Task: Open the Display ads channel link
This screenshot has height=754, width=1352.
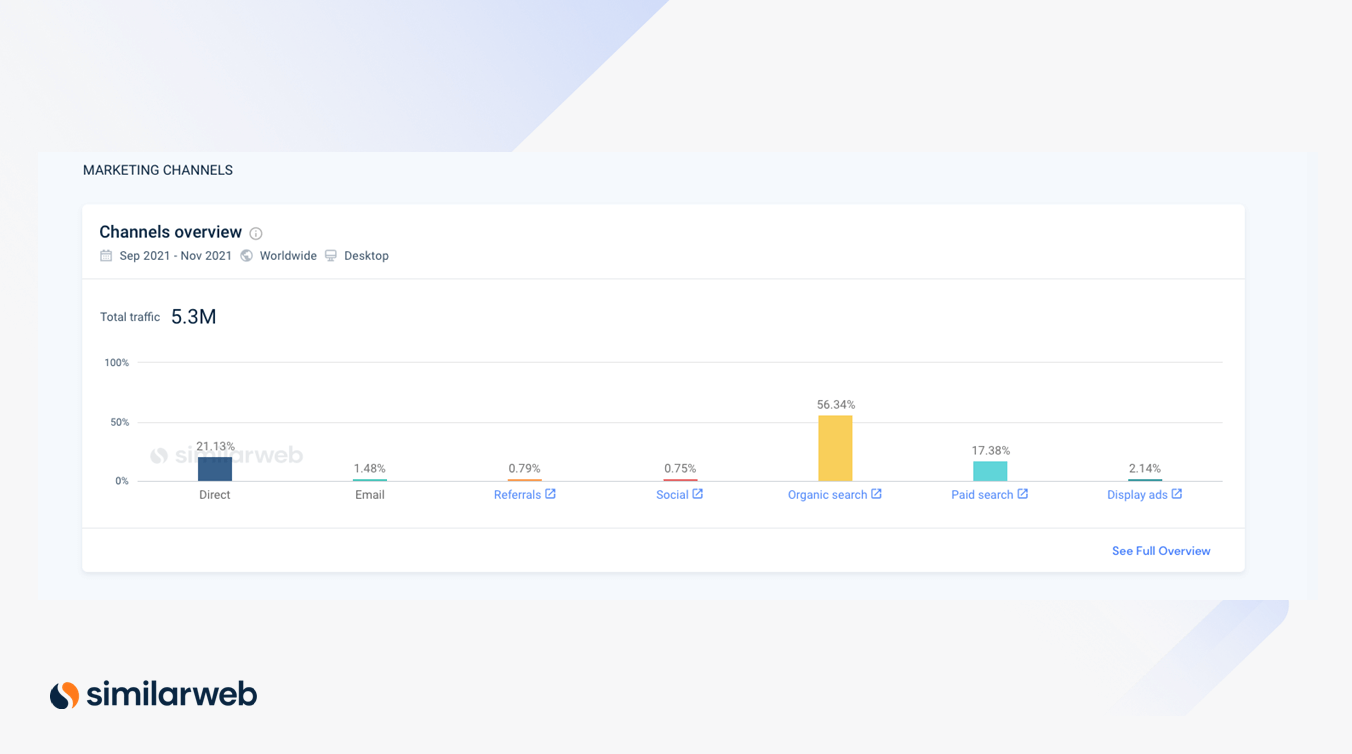Action: tap(1138, 494)
